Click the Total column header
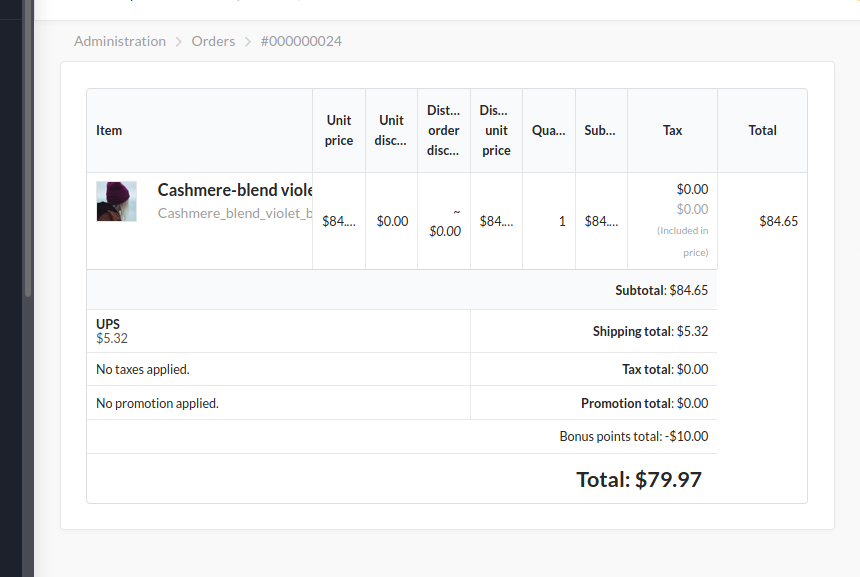 [x=762, y=130]
